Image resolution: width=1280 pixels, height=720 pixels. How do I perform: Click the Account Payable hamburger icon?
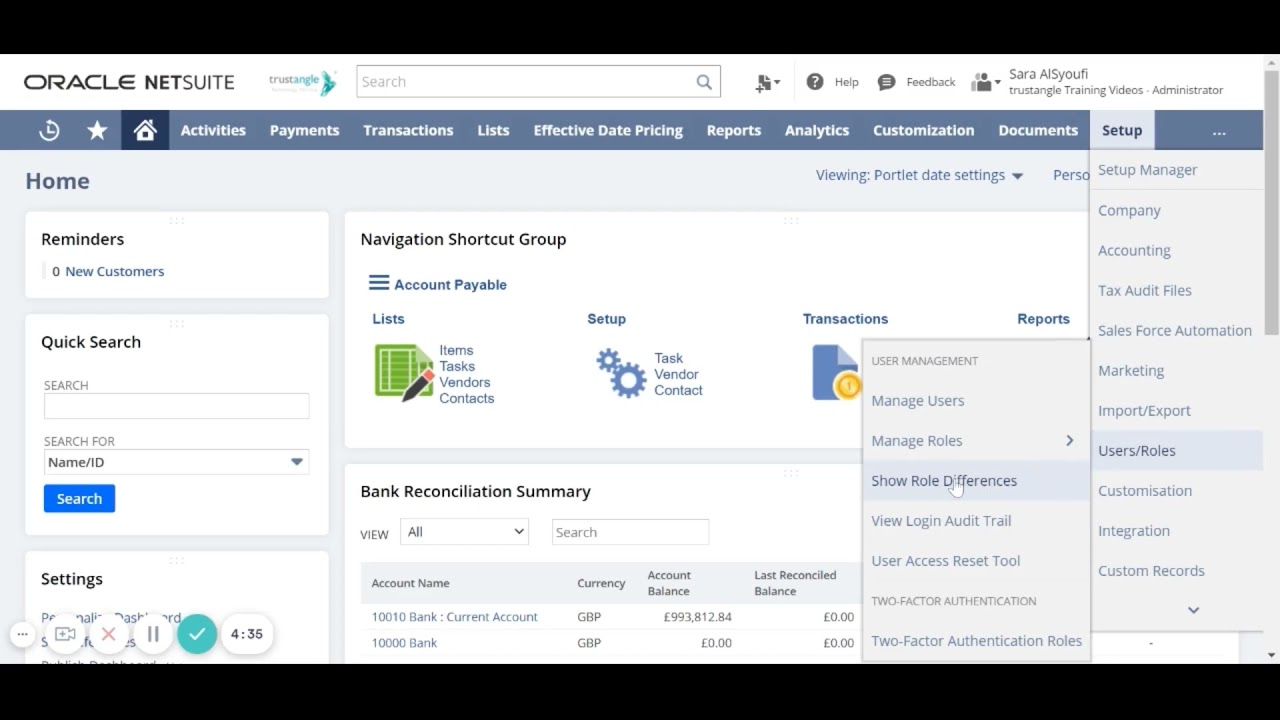pos(379,283)
